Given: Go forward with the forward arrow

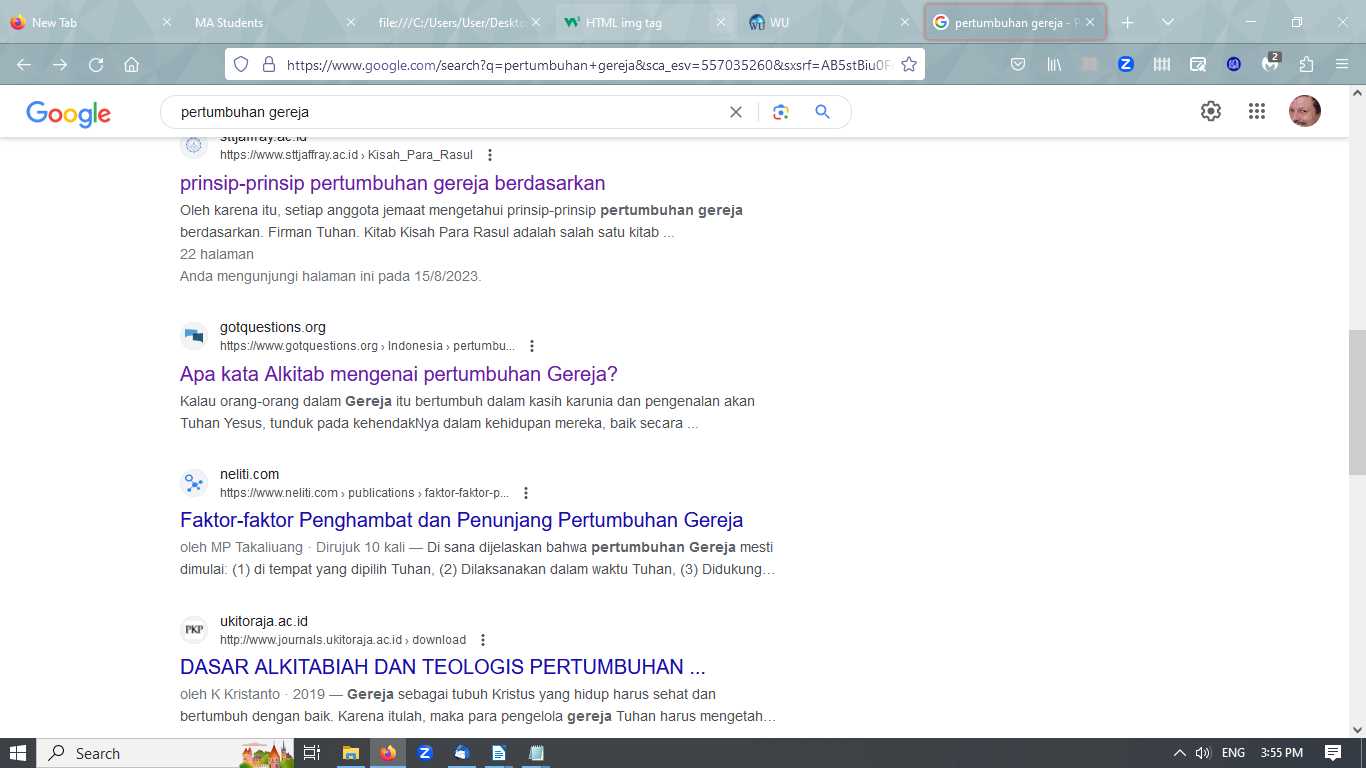Looking at the screenshot, I should pos(60,64).
